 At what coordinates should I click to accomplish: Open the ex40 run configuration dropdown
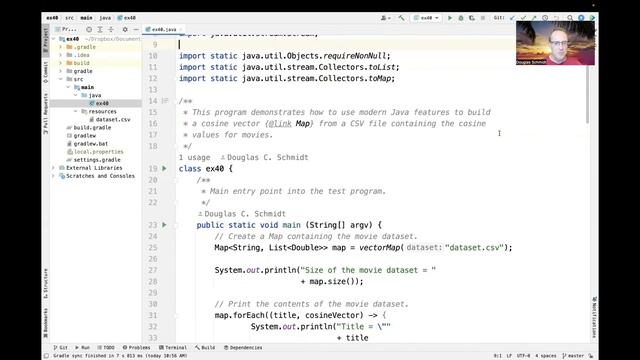(x=426, y=18)
